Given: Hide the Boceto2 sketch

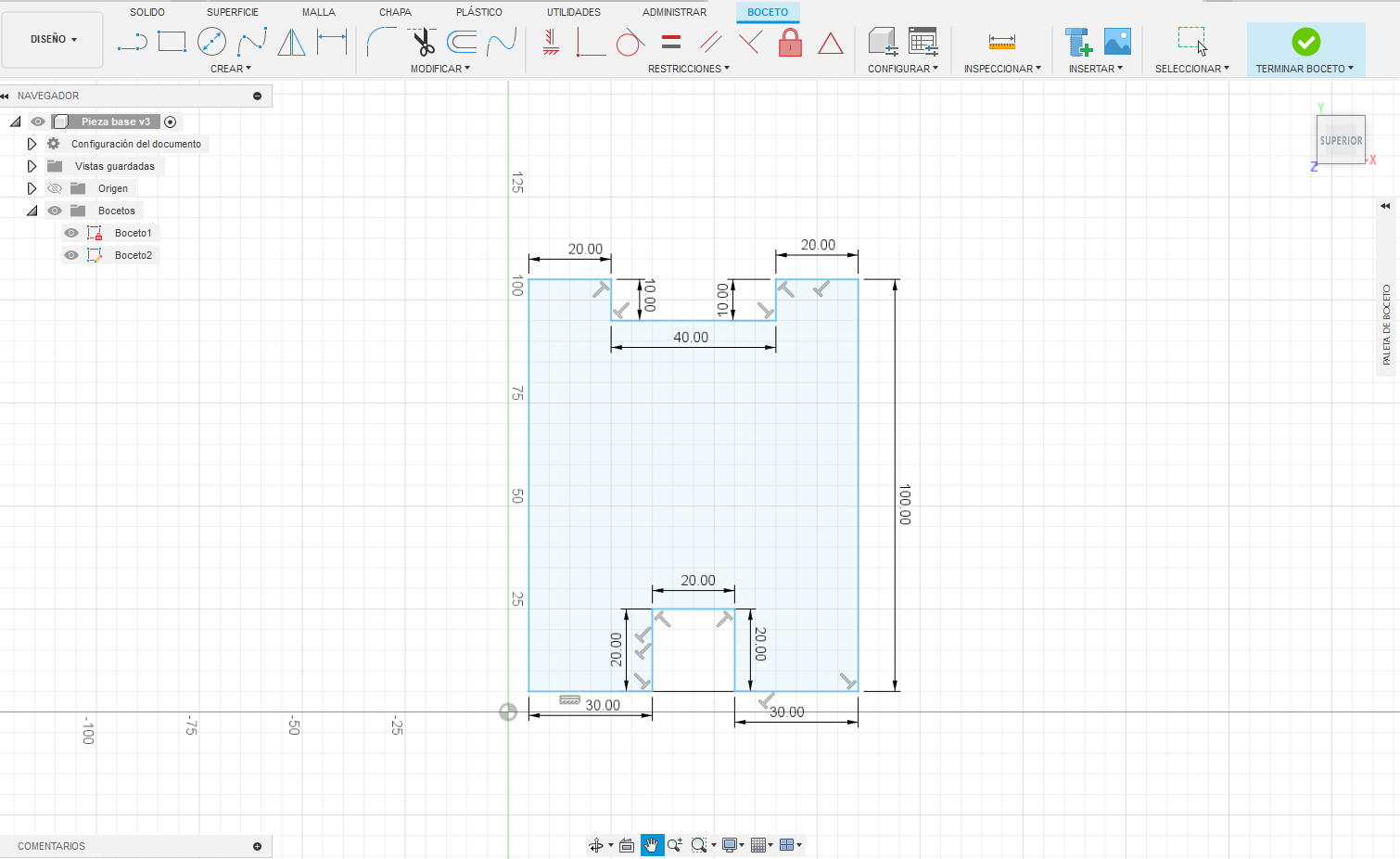Looking at the screenshot, I should [71, 255].
